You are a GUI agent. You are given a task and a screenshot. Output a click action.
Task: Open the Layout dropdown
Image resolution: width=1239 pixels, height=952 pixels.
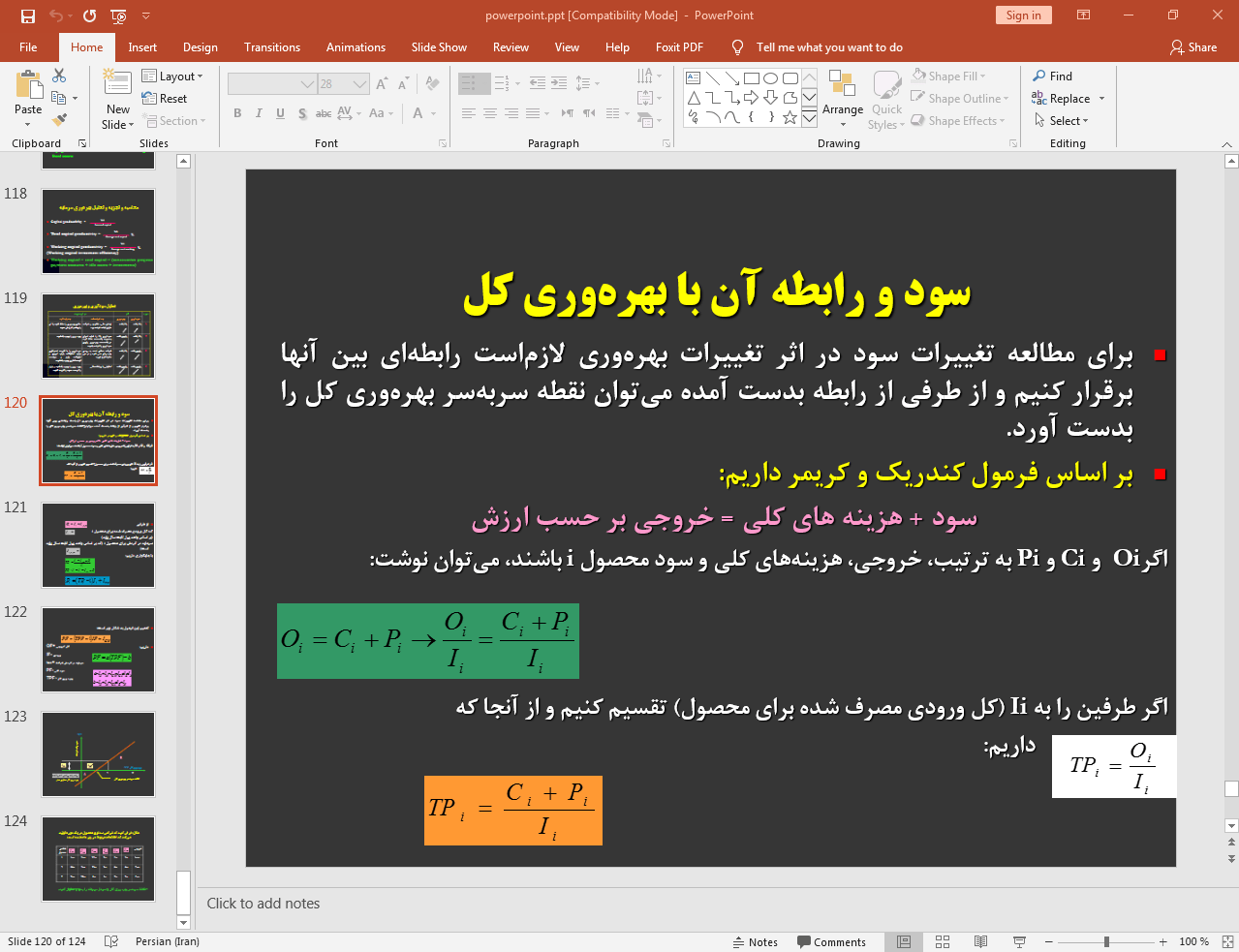tap(172, 77)
